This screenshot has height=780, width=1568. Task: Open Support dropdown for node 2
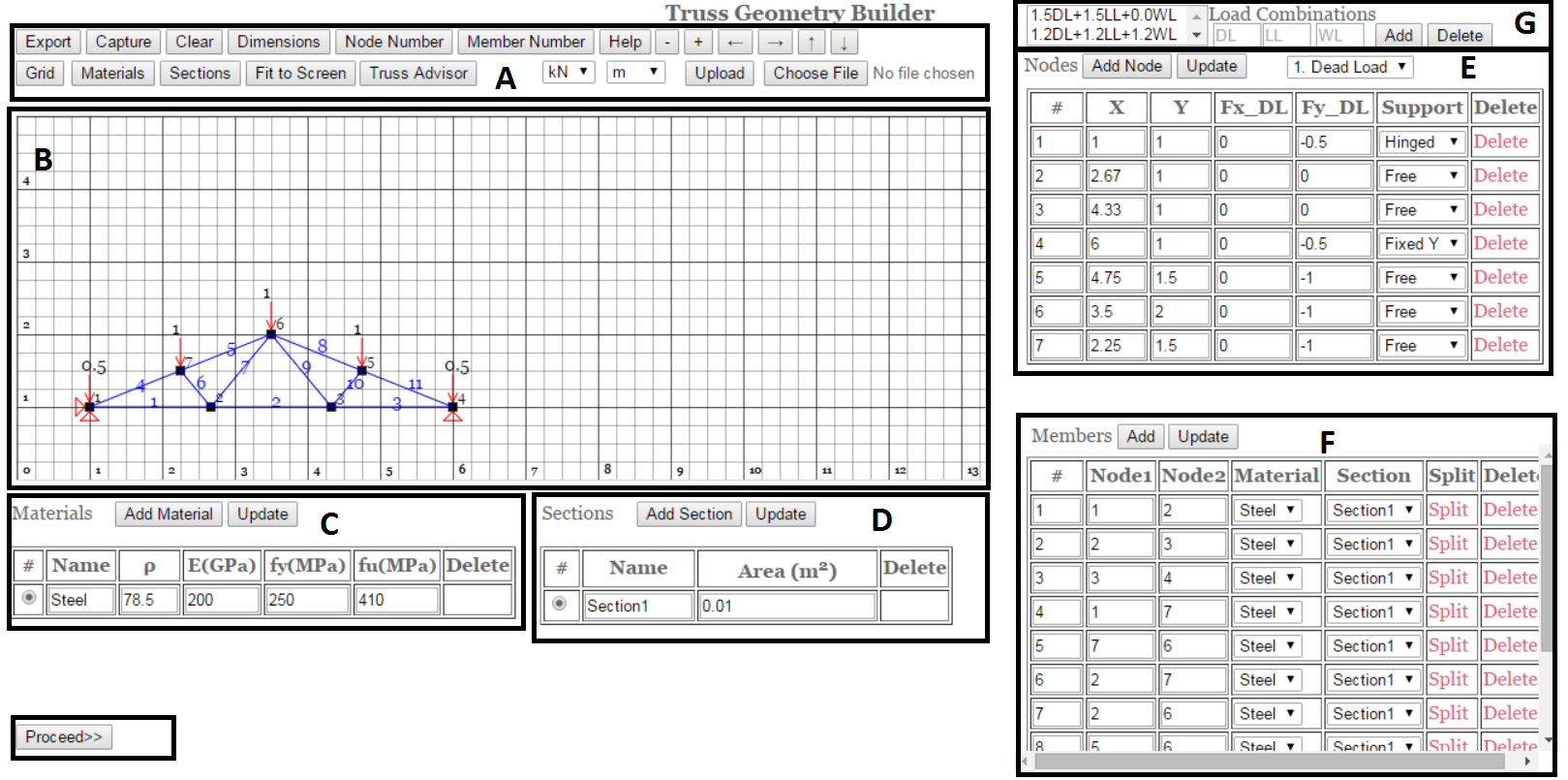point(1421,176)
